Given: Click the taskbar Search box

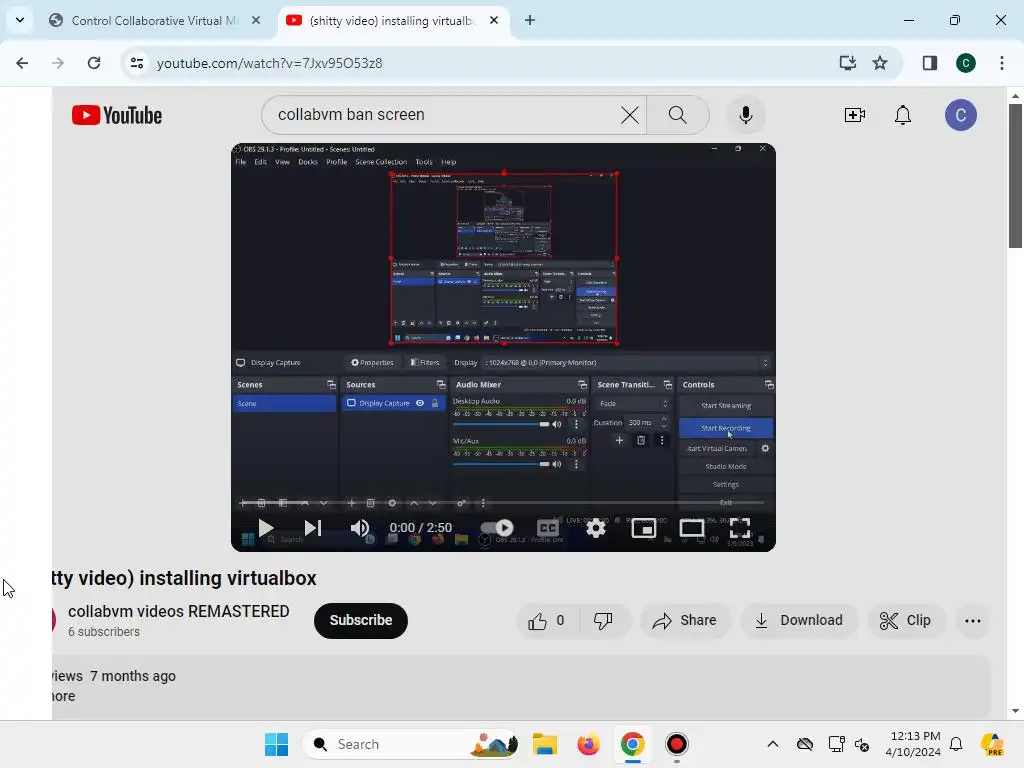Looking at the screenshot, I should (411, 744).
